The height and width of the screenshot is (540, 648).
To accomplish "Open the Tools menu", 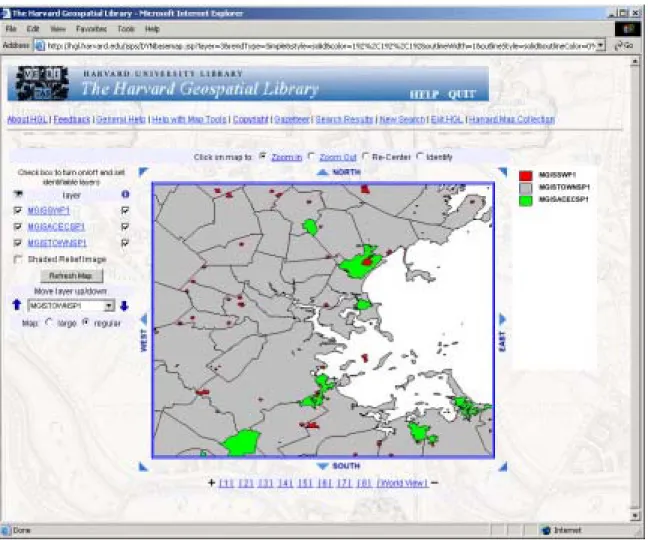I will (x=126, y=29).
